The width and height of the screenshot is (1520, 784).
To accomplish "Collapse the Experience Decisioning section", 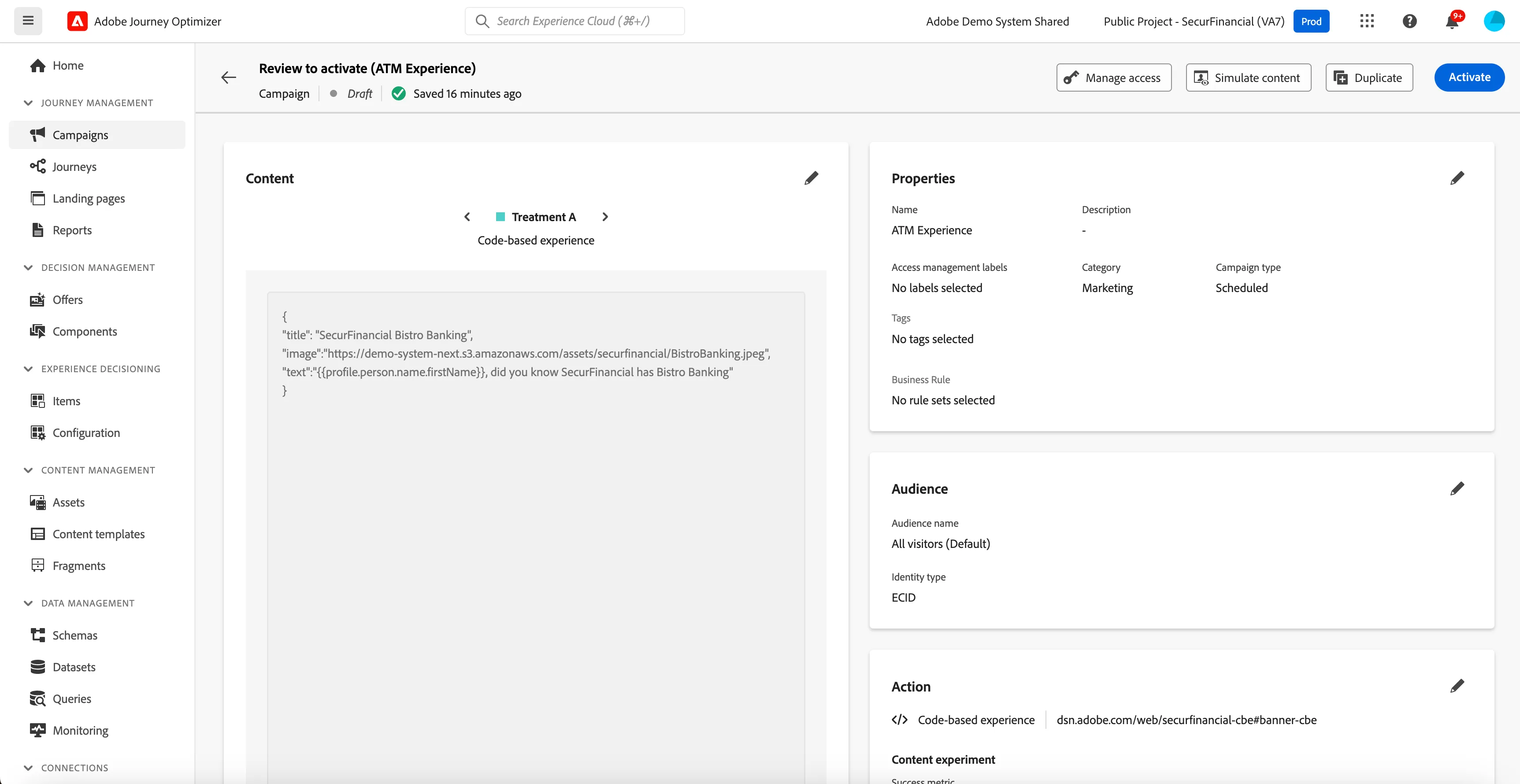I will 28,369.
